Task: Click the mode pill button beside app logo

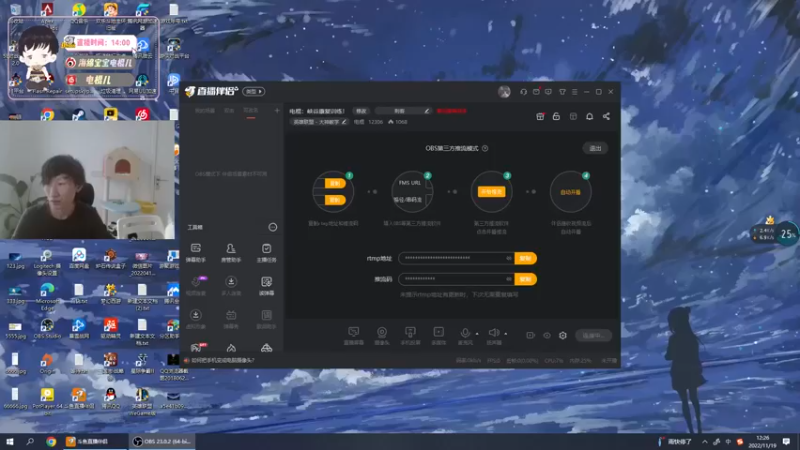Action: [254, 91]
